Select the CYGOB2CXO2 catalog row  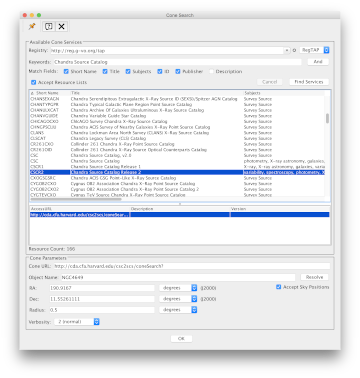177,189
